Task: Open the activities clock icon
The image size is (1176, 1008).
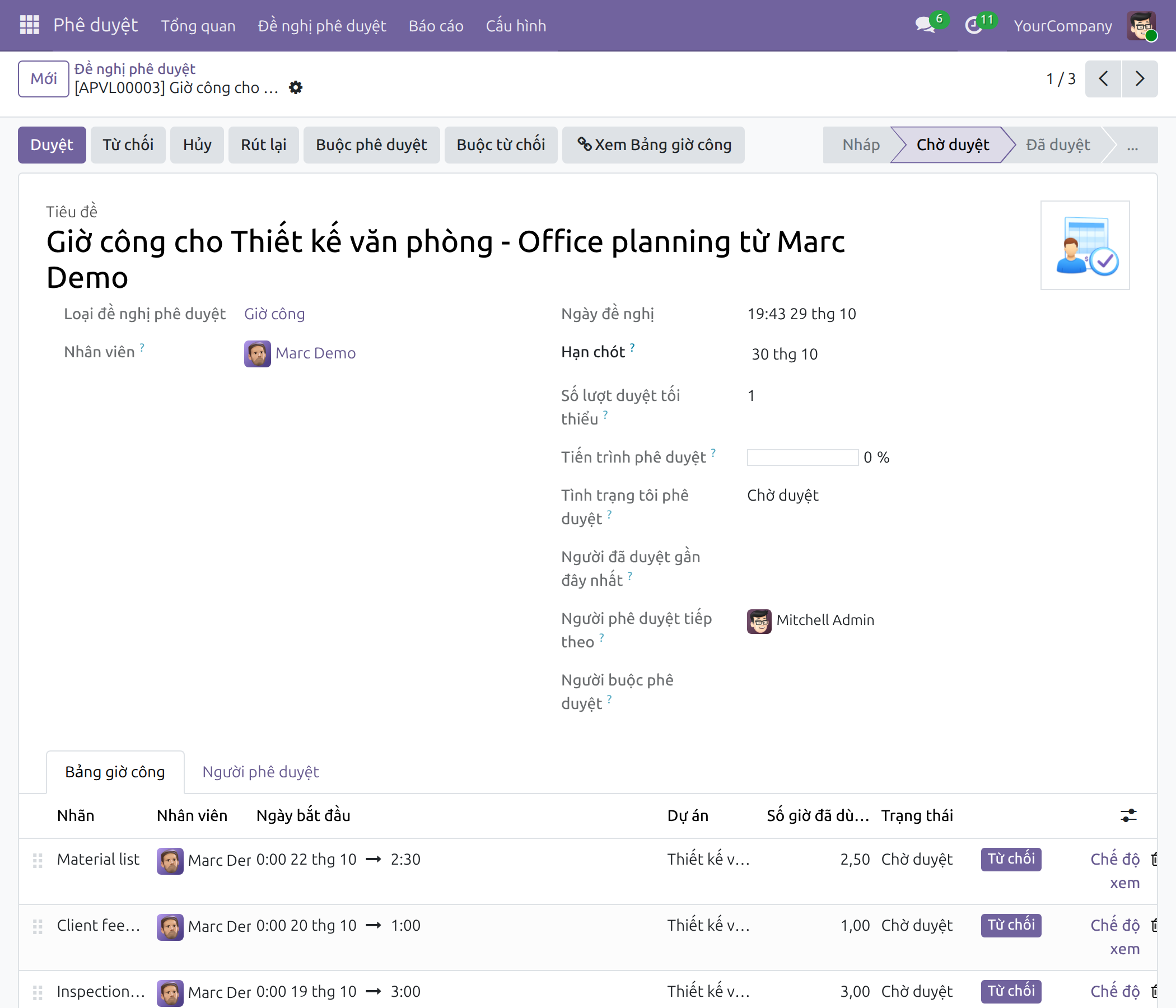Action: point(974,25)
